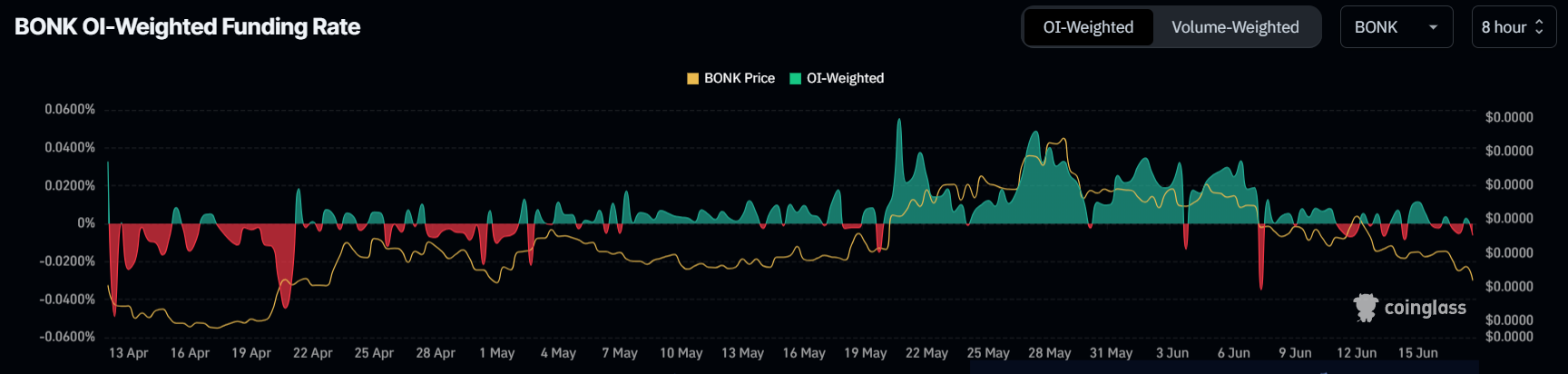The width and height of the screenshot is (1568, 374).
Task: Open the BONK coin dropdown
Action: point(1396,27)
